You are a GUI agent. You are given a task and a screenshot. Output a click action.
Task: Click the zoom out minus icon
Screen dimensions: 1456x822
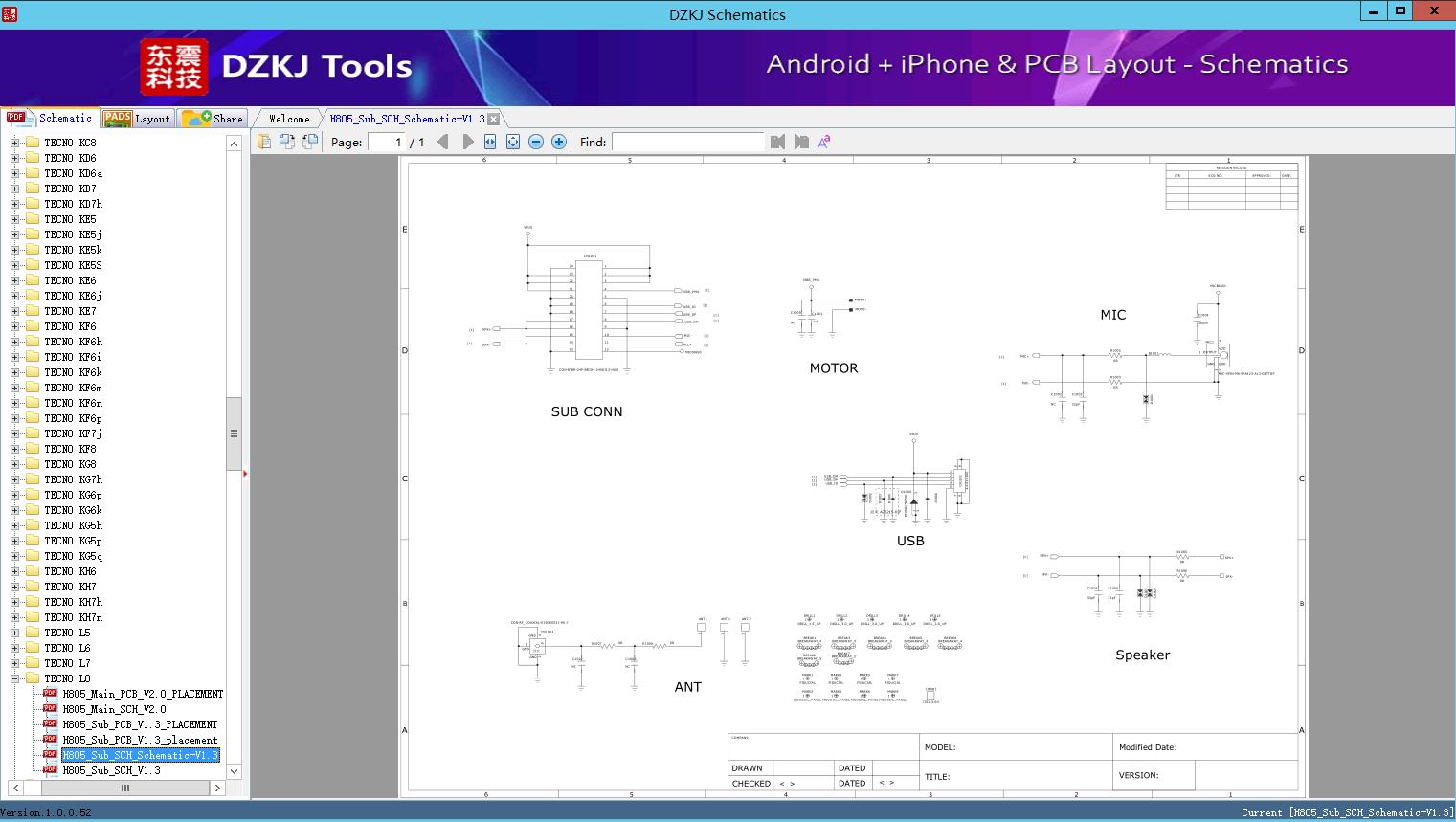point(536,142)
